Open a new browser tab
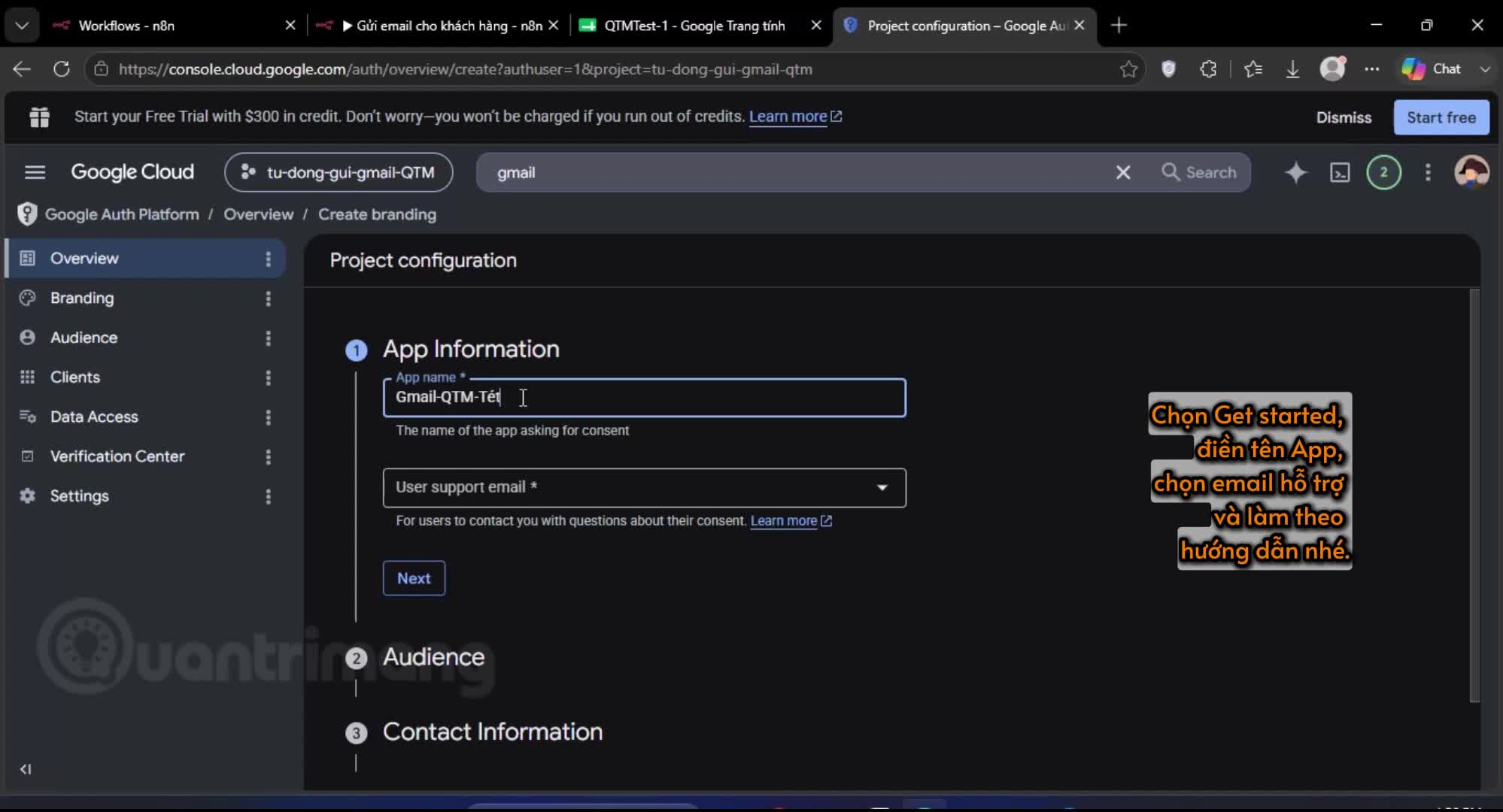Screen dimensions: 1503x812 coord(1119,26)
